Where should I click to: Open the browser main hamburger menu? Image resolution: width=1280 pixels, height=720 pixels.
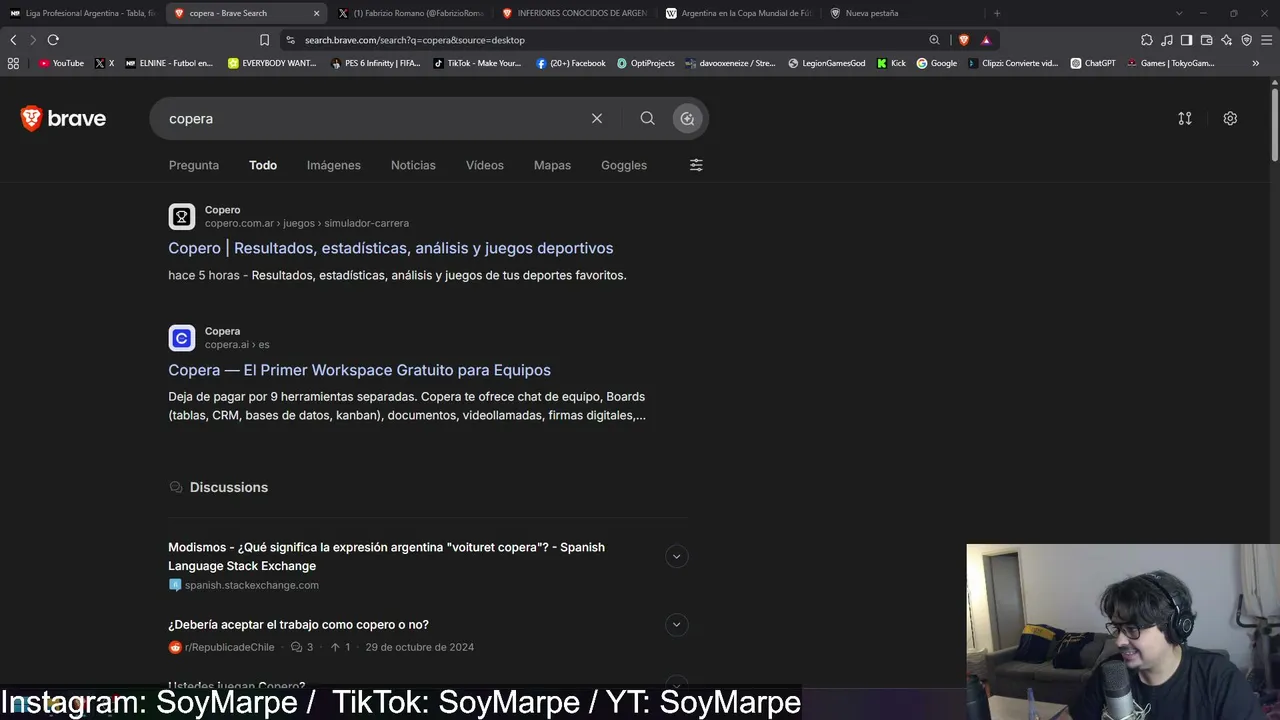pos(1266,40)
